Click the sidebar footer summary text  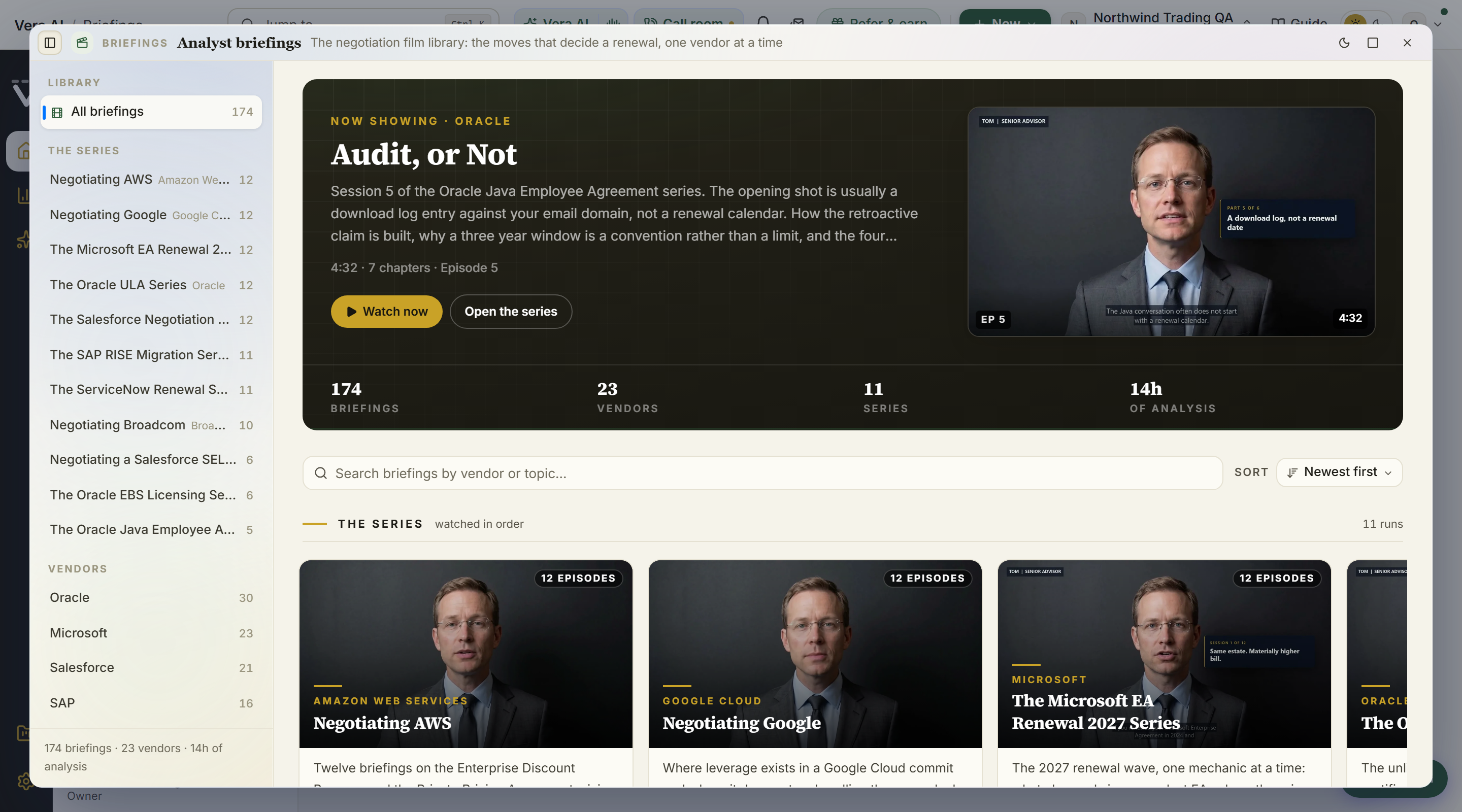tap(134, 758)
